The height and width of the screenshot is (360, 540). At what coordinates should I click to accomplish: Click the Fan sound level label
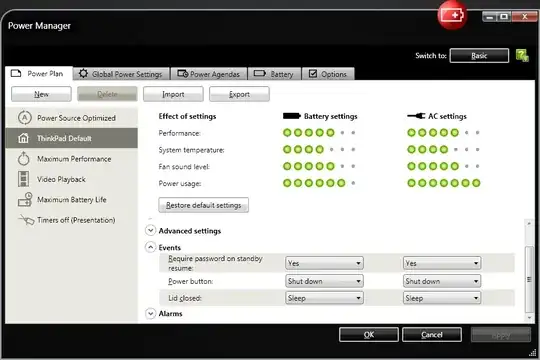tap(184, 167)
